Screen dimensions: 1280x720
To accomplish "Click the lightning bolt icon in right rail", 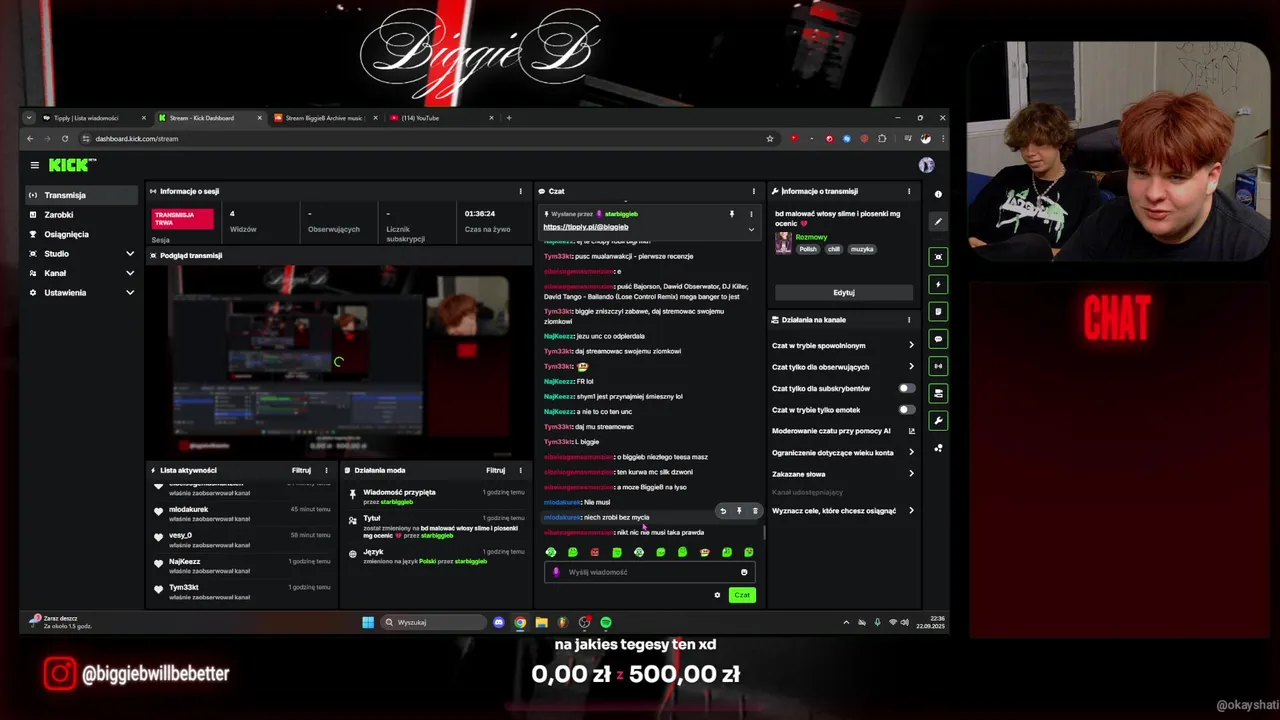I will [938, 285].
